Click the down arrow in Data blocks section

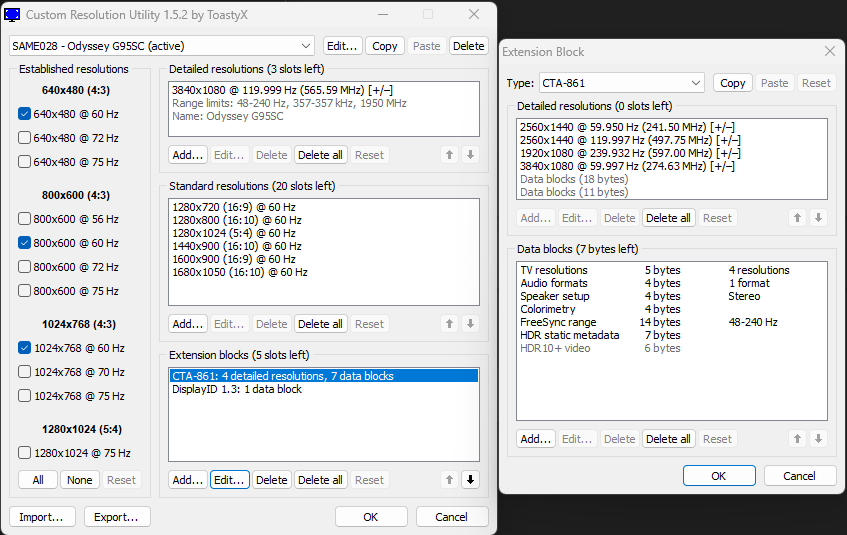click(x=818, y=439)
